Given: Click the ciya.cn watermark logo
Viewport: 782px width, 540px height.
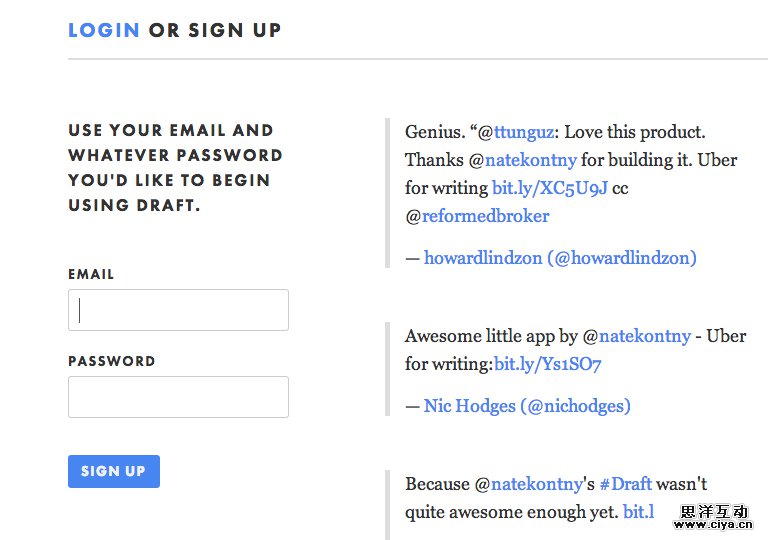Looking at the screenshot, I should click(x=714, y=515).
